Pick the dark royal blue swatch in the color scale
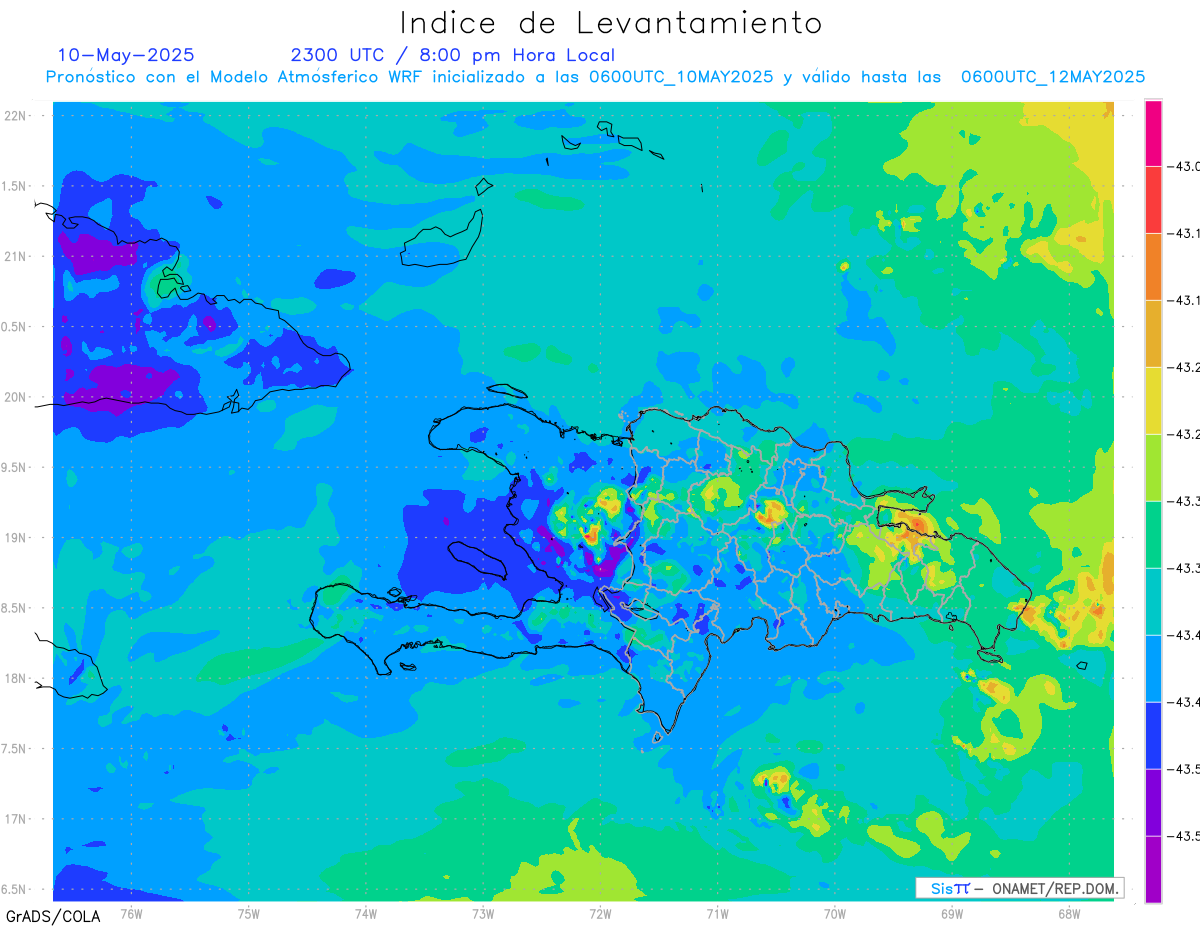Image resolution: width=1200 pixels, height=927 pixels. click(1153, 736)
